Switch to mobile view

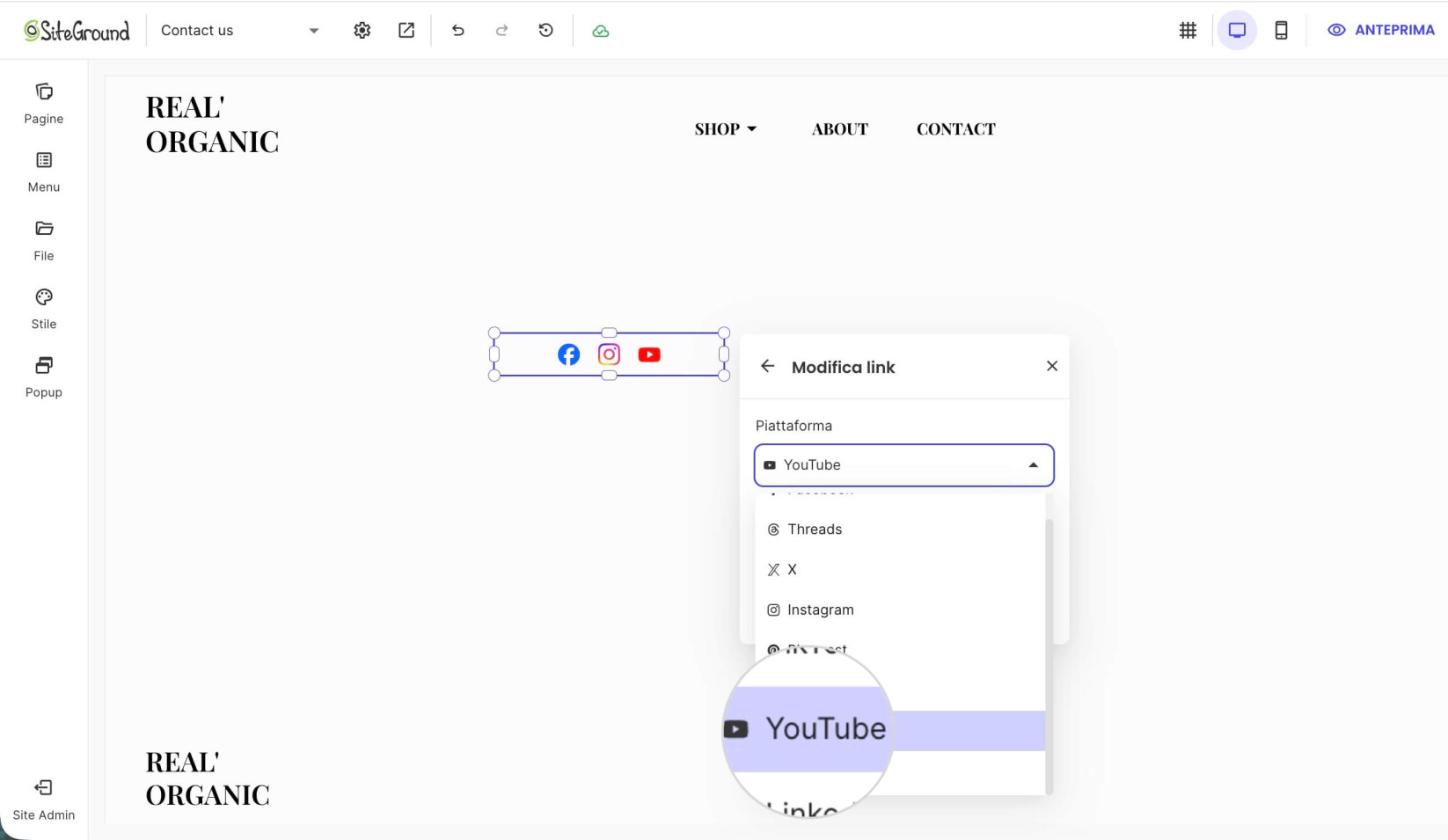[x=1281, y=31]
